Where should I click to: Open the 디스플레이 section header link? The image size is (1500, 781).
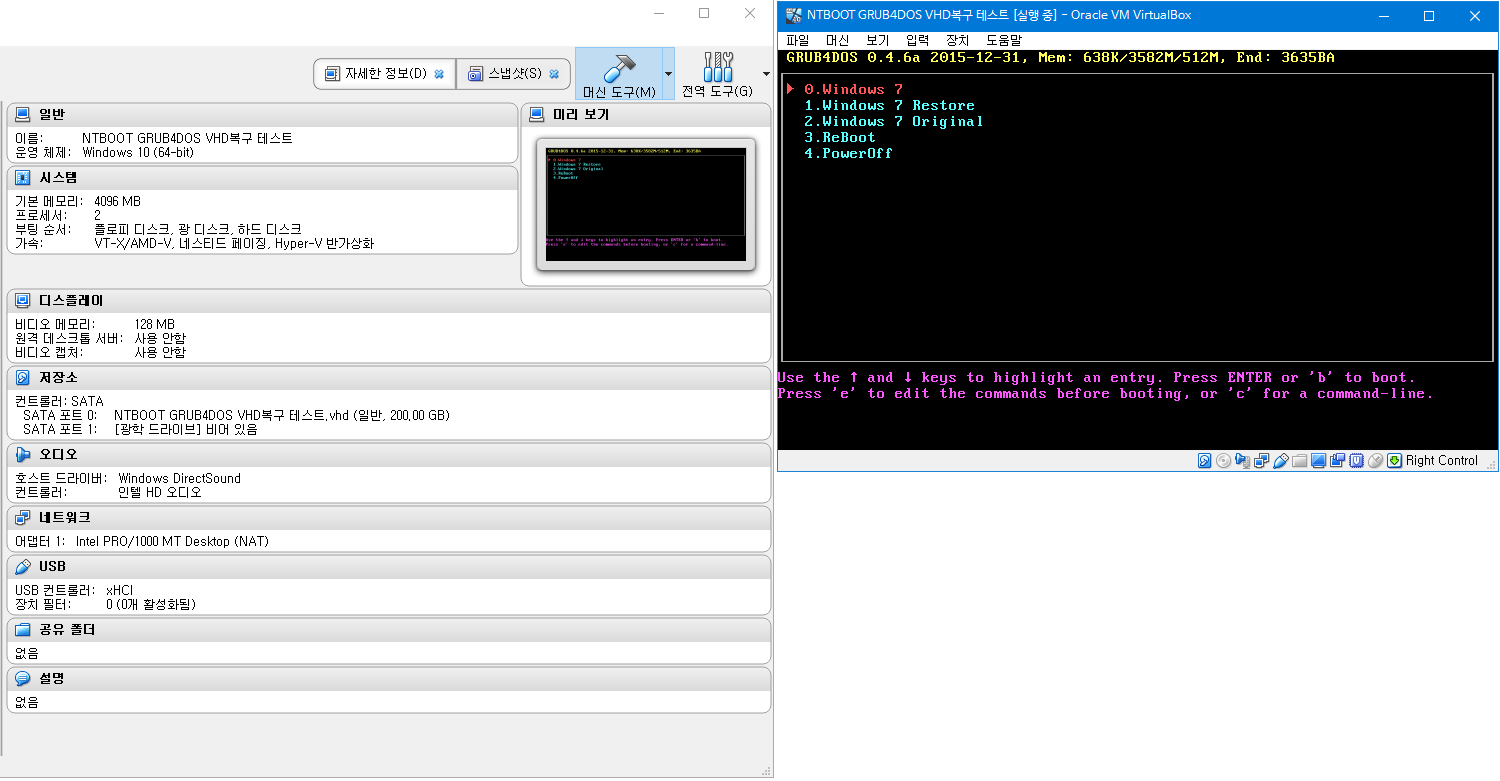coord(71,300)
